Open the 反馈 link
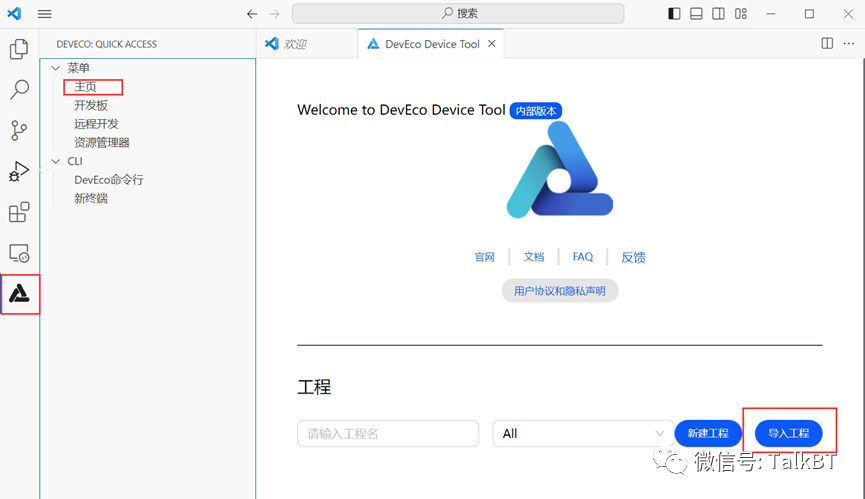This screenshot has width=865, height=499. pyautogui.click(x=633, y=257)
